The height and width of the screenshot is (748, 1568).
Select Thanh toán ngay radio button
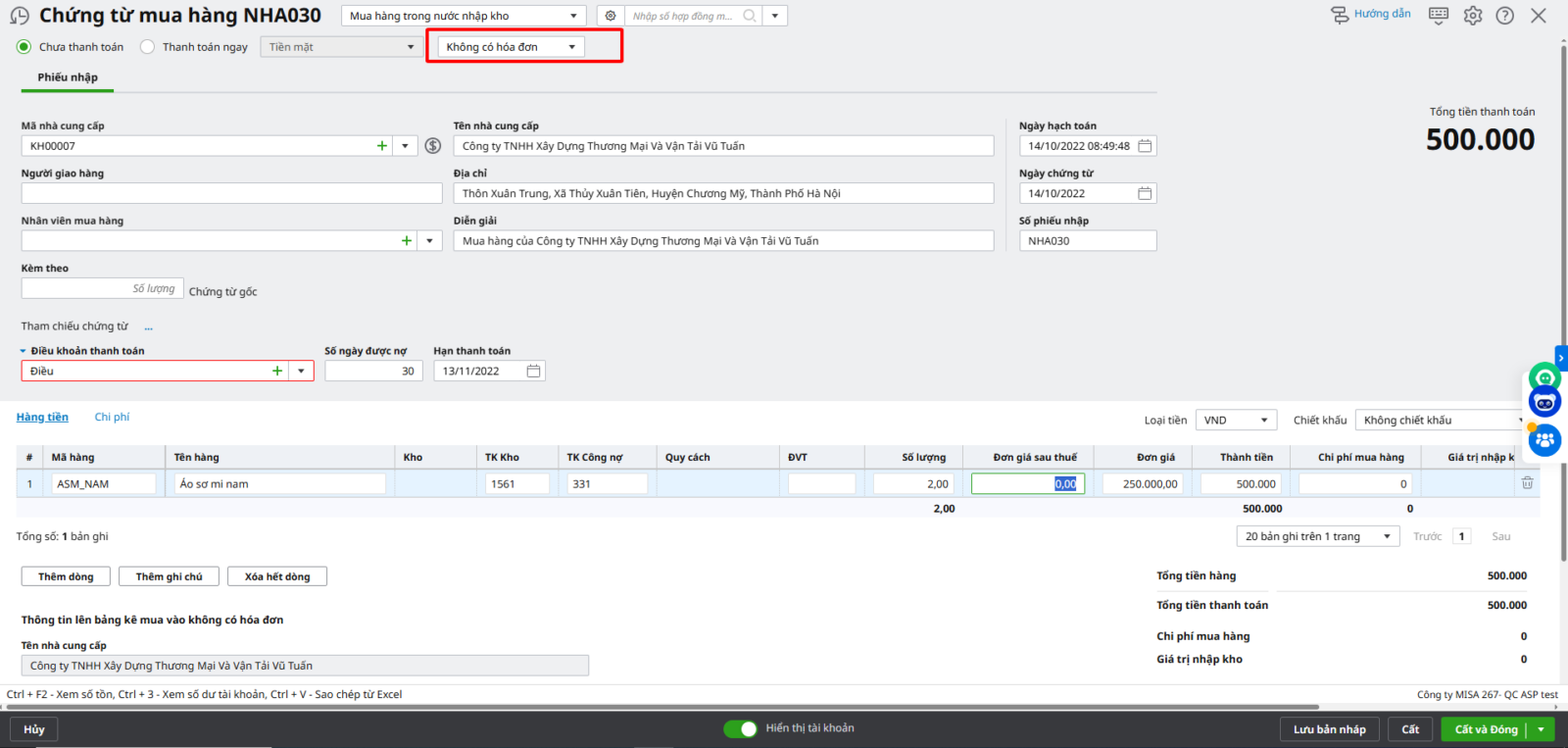click(x=148, y=47)
